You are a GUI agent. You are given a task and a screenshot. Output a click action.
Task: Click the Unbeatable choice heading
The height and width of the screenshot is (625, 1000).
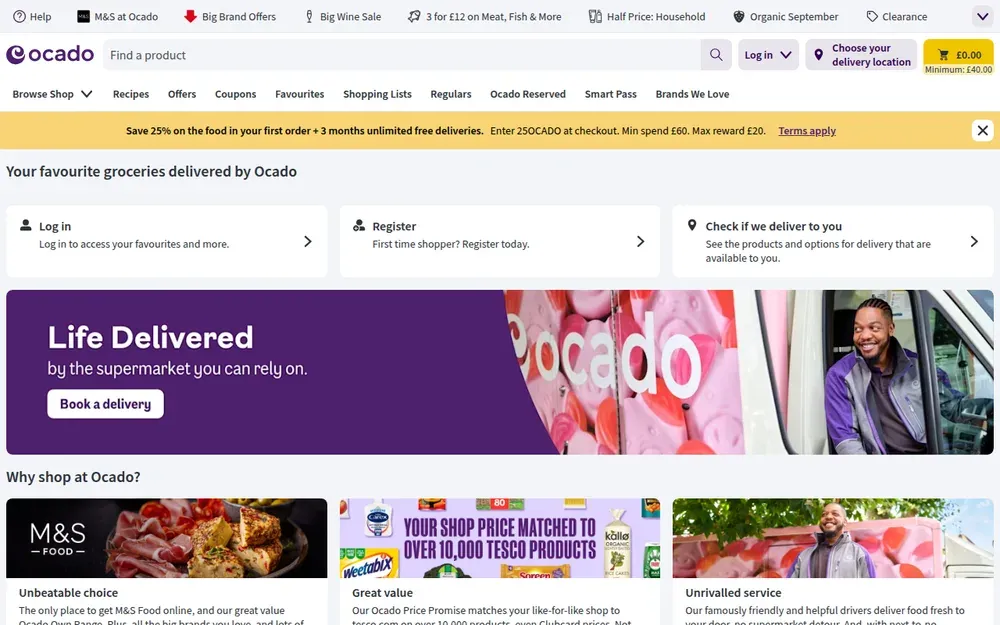point(68,592)
